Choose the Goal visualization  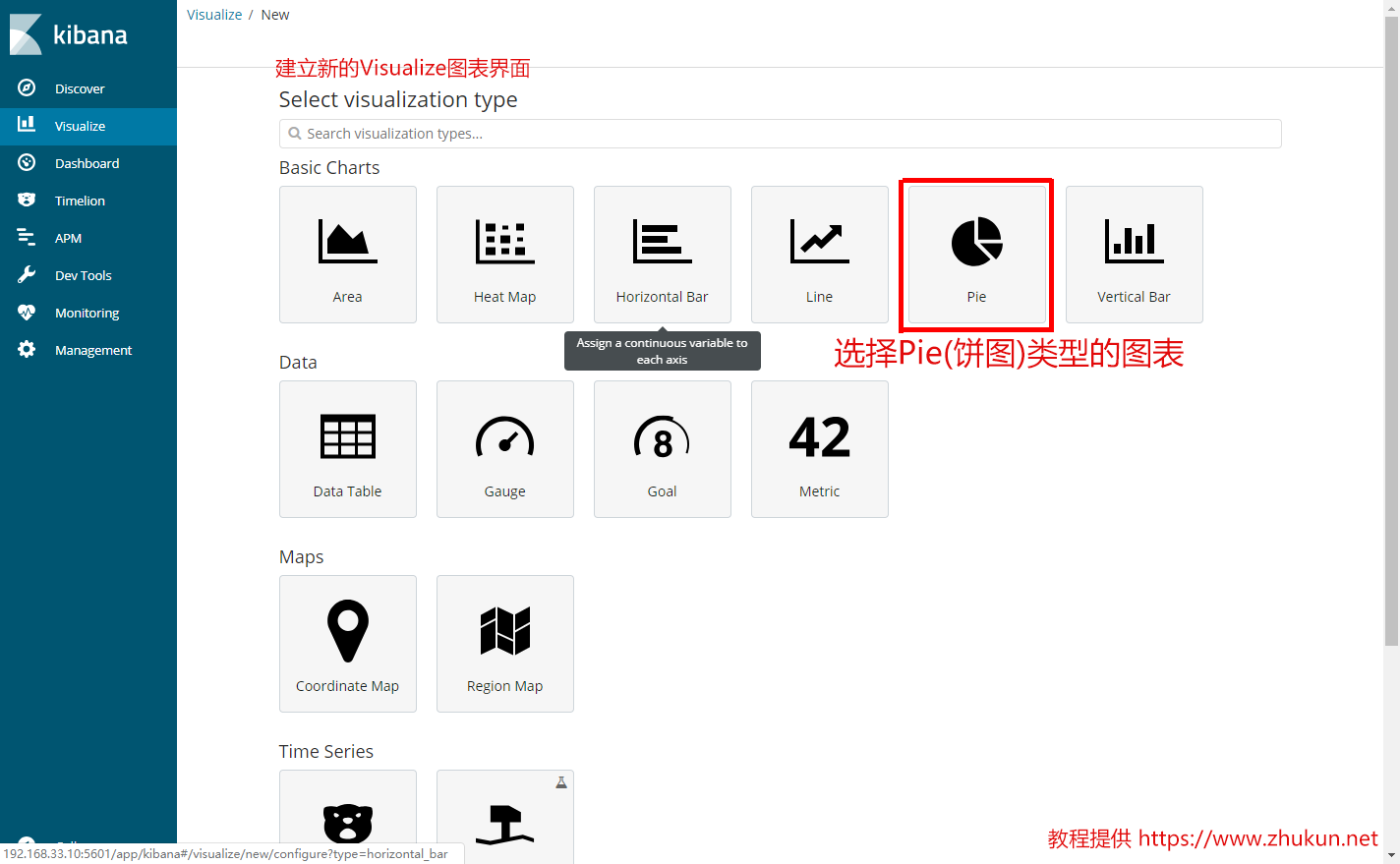point(663,449)
